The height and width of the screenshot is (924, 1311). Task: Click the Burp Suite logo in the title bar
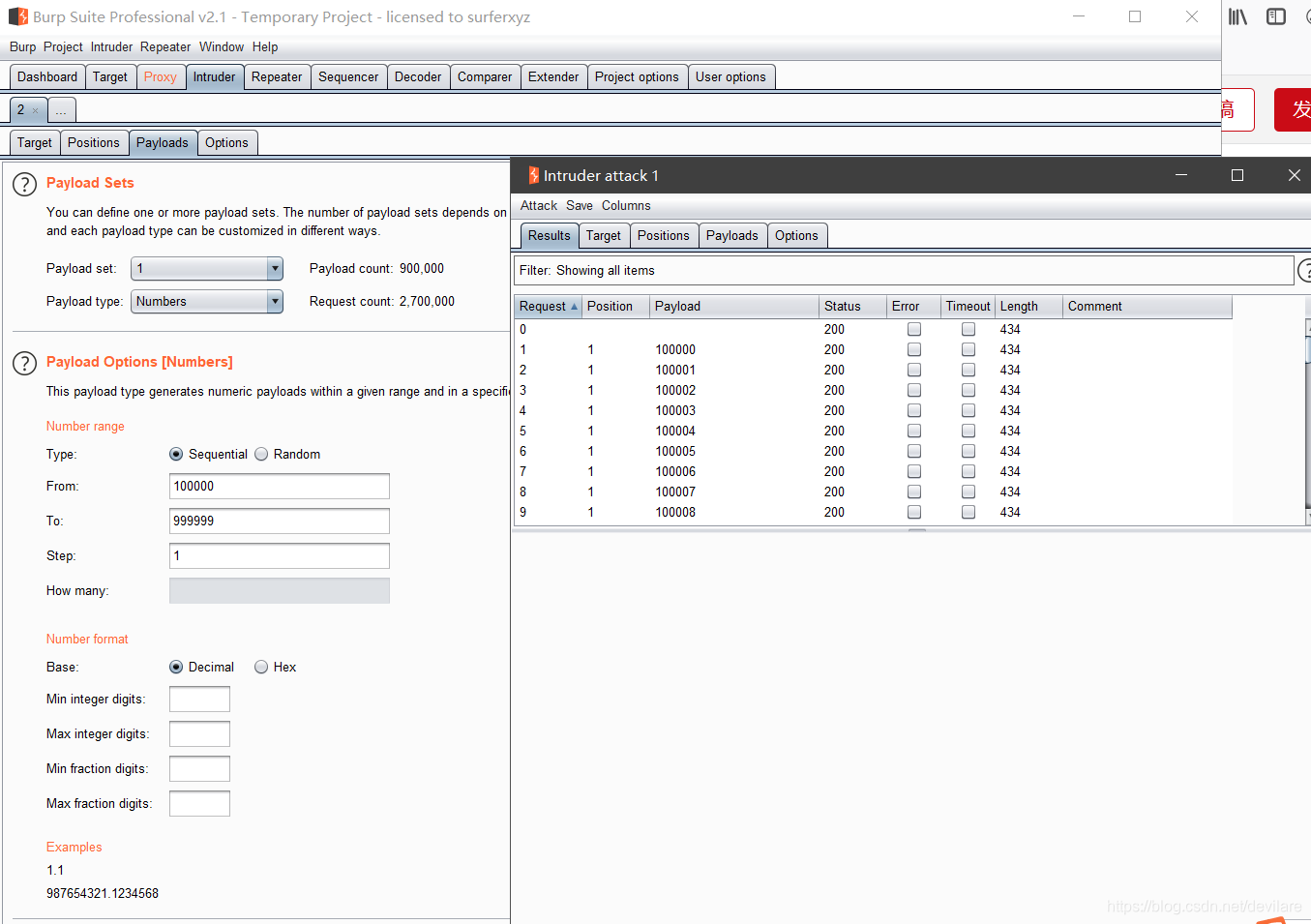click(18, 16)
